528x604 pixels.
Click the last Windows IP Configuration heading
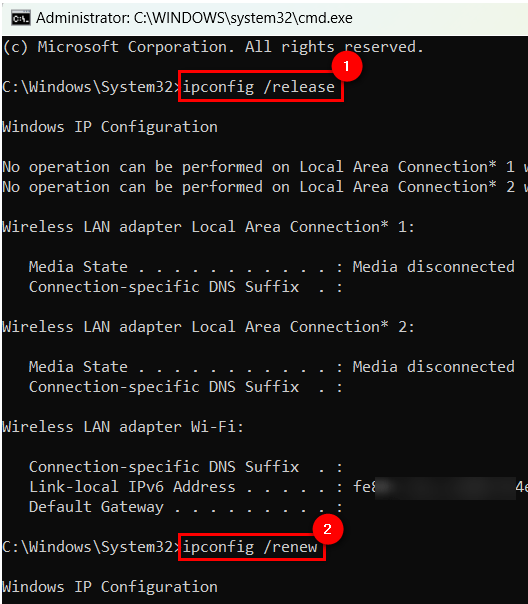coord(110,587)
